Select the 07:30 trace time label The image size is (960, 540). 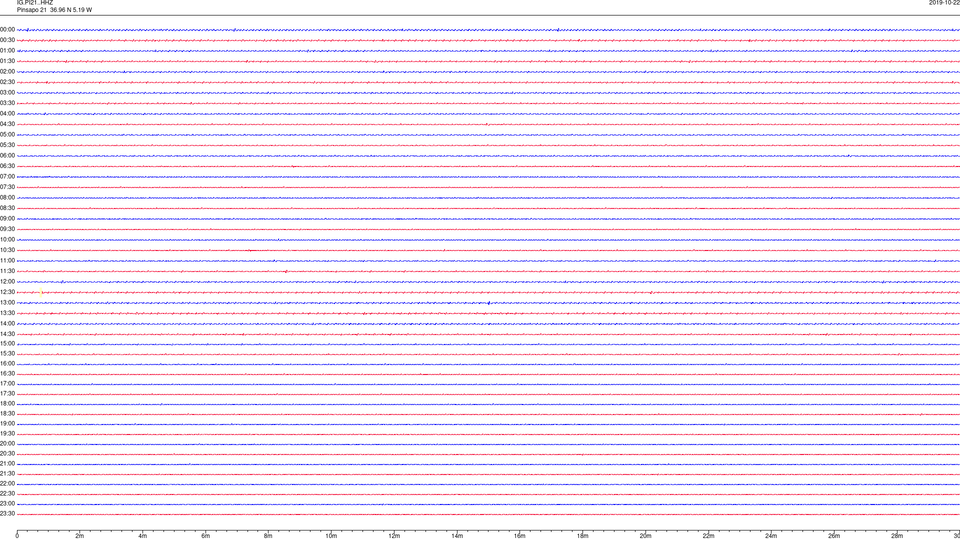[7, 187]
